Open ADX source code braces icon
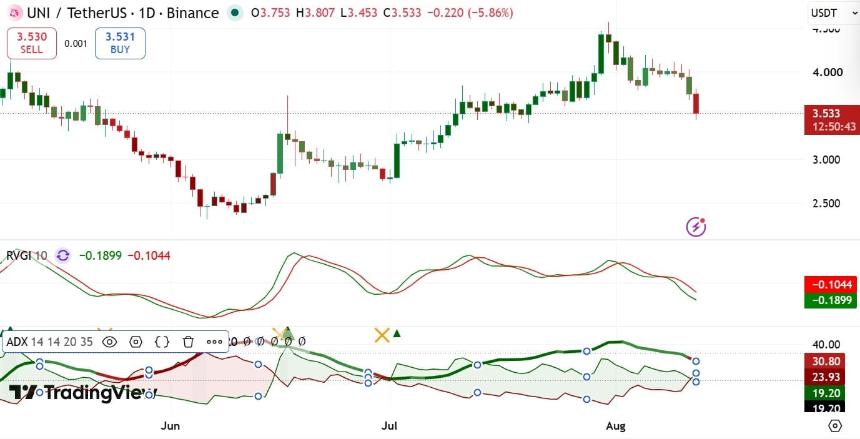Viewport: 860px width, 439px height. (x=162, y=342)
